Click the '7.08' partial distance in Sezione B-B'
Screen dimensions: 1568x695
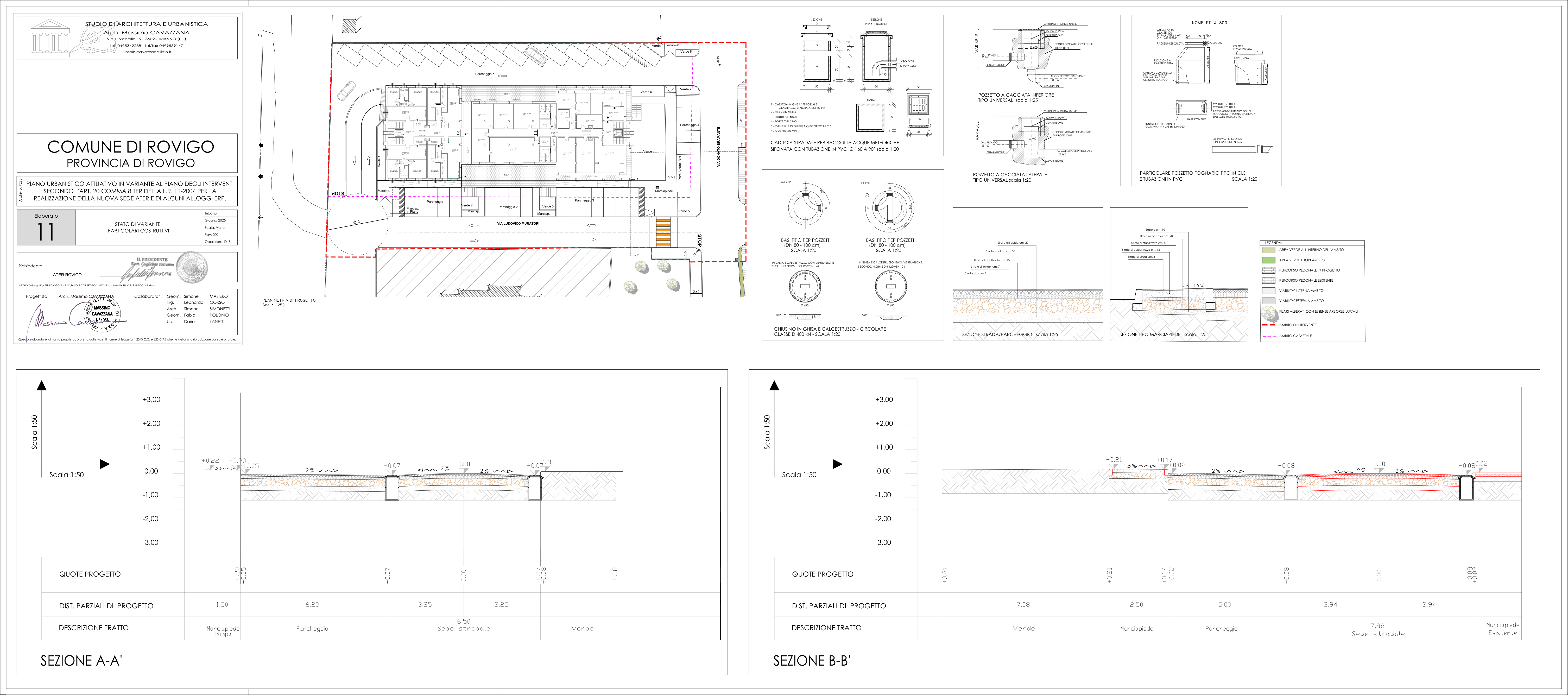[1023, 604]
